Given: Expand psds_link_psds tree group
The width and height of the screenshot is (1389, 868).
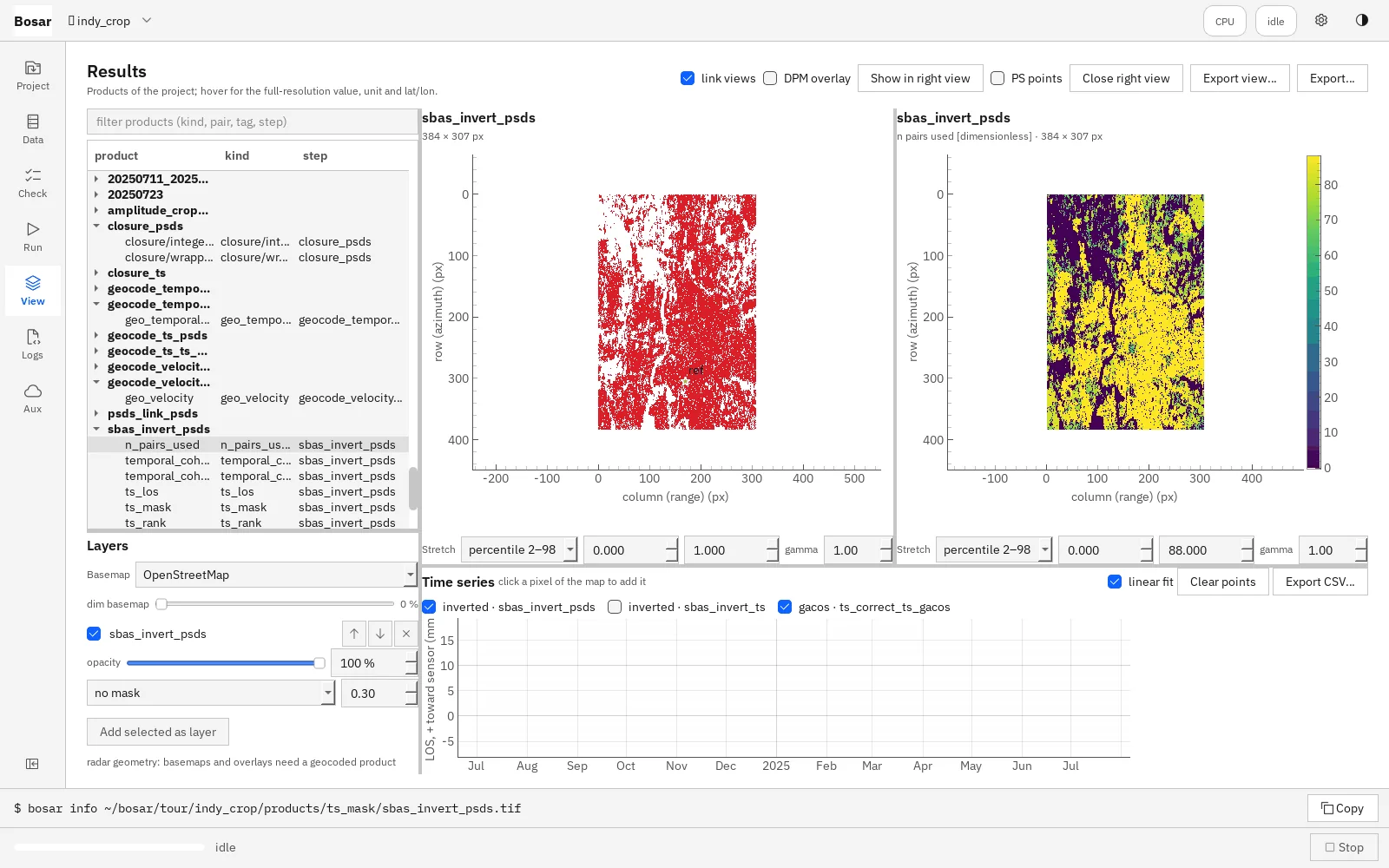Looking at the screenshot, I should [x=96, y=413].
